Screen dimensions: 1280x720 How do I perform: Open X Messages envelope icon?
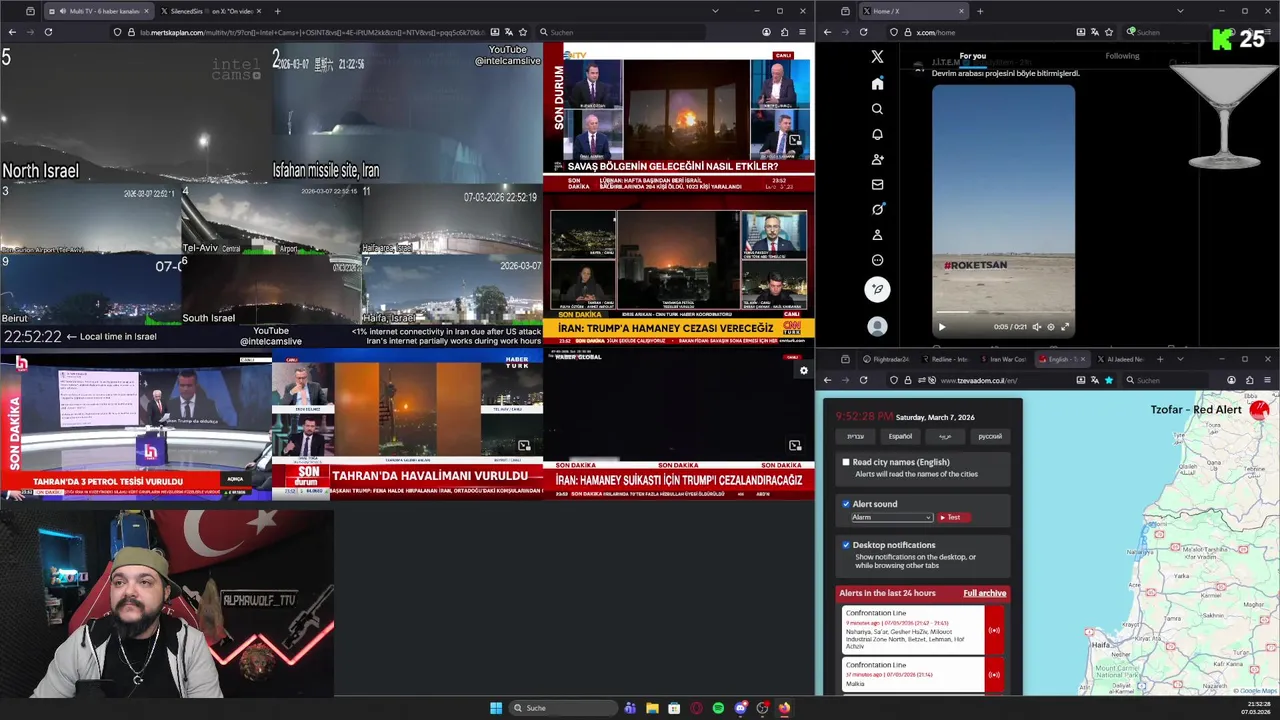tap(877, 184)
